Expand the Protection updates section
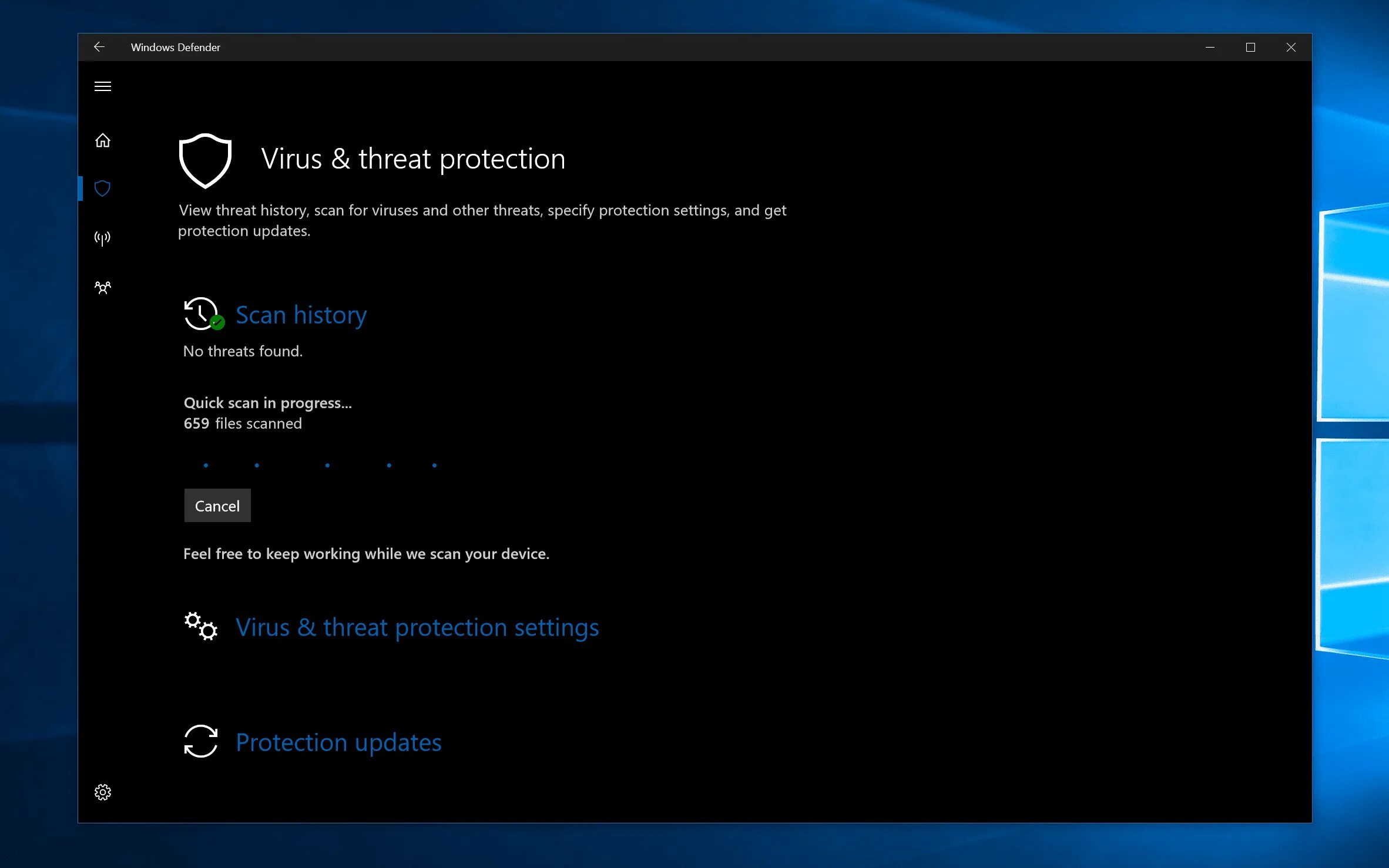This screenshot has height=868, width=1389. [x=338, y=742]
